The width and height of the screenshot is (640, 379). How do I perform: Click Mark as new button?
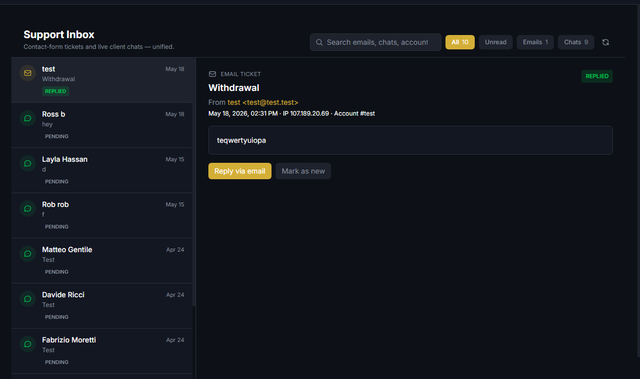(x=303, y=171)
